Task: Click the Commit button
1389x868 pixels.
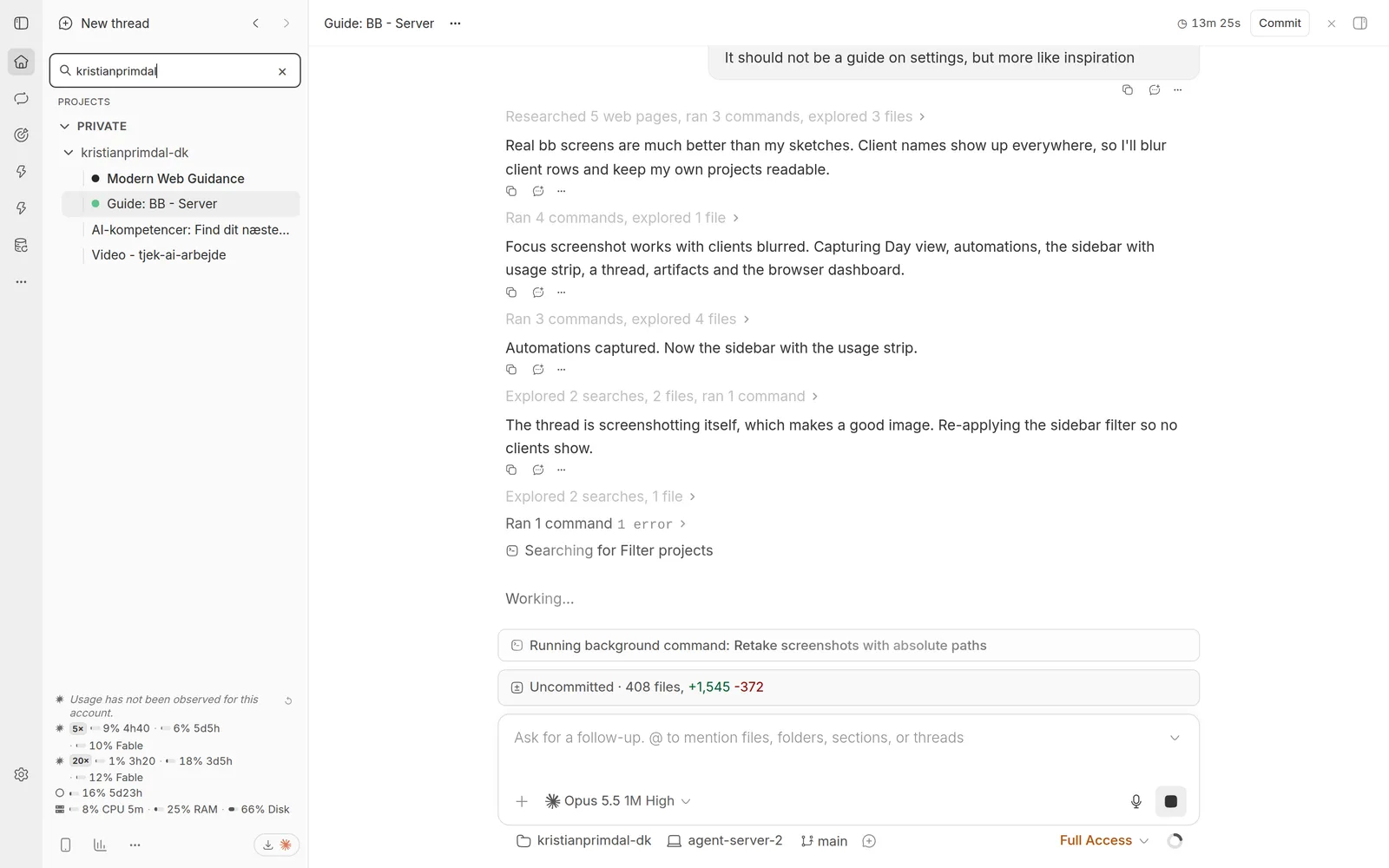Action: (1280, 23)
